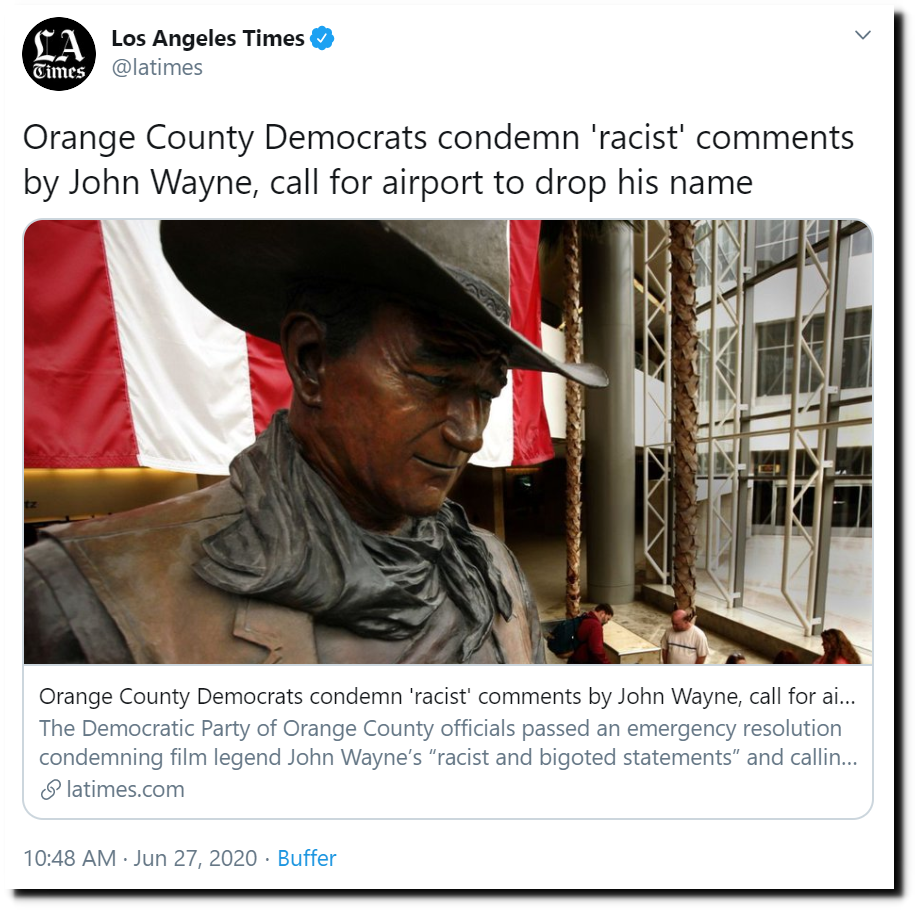The image size is (915, 910).
Task: Open the Los Angeles Times display name
Action: click(x=208, y=38)
